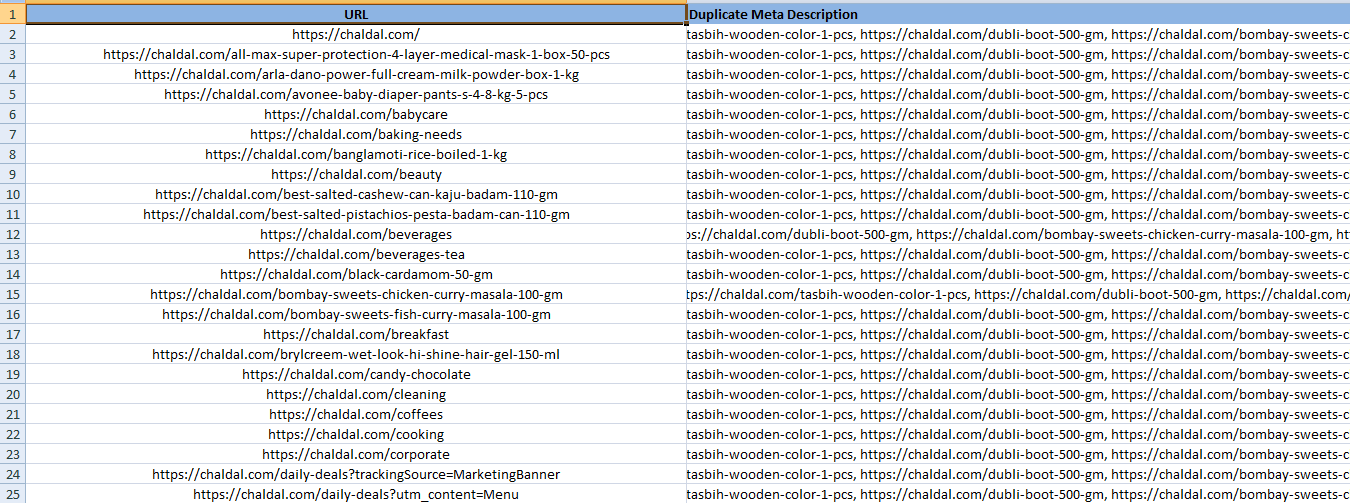The height and width of the screenshot is (503, 1350).
Task: Select the arla-dano-power milk powder URL cell
Action: [356, 74]
